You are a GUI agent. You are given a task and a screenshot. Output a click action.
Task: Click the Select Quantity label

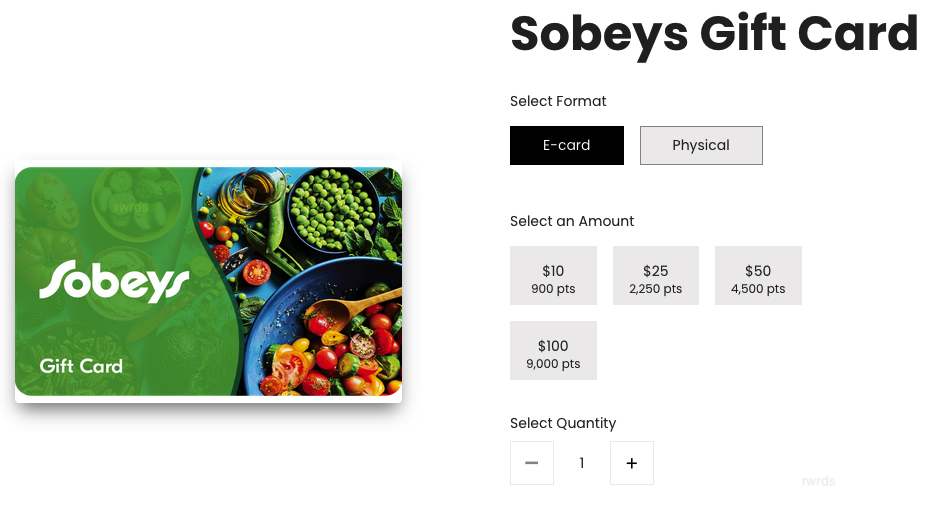[563, 423]
